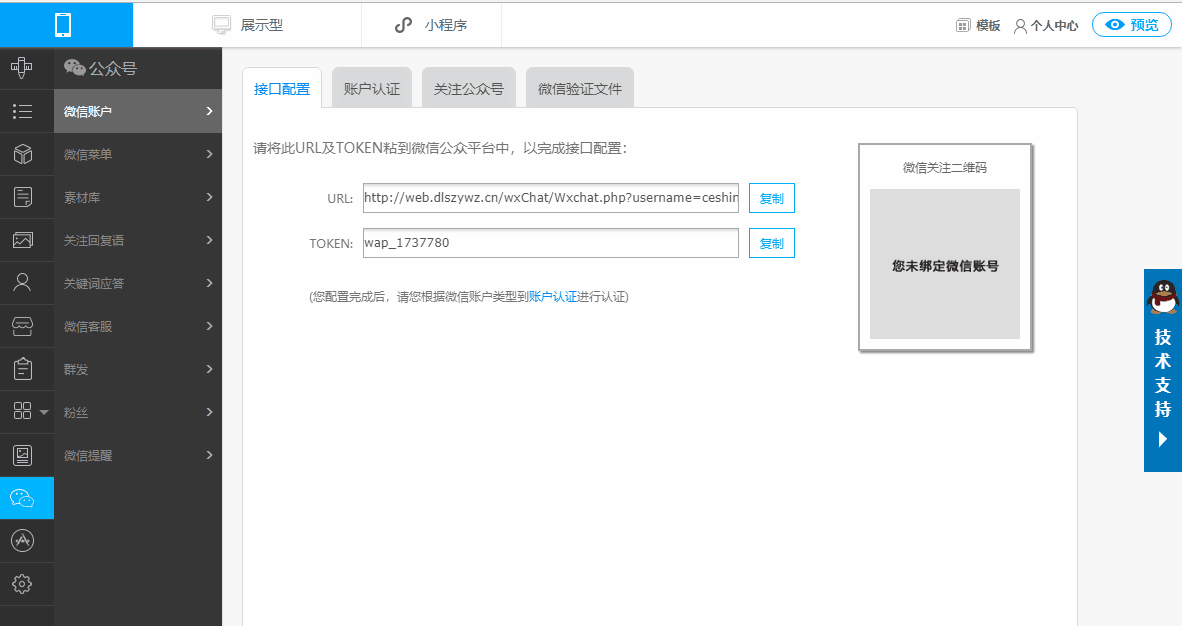Viewport: 1182px width, 626px height.
Task: Switch to the 账户认证 tab
Action: (x=371, y=89)
